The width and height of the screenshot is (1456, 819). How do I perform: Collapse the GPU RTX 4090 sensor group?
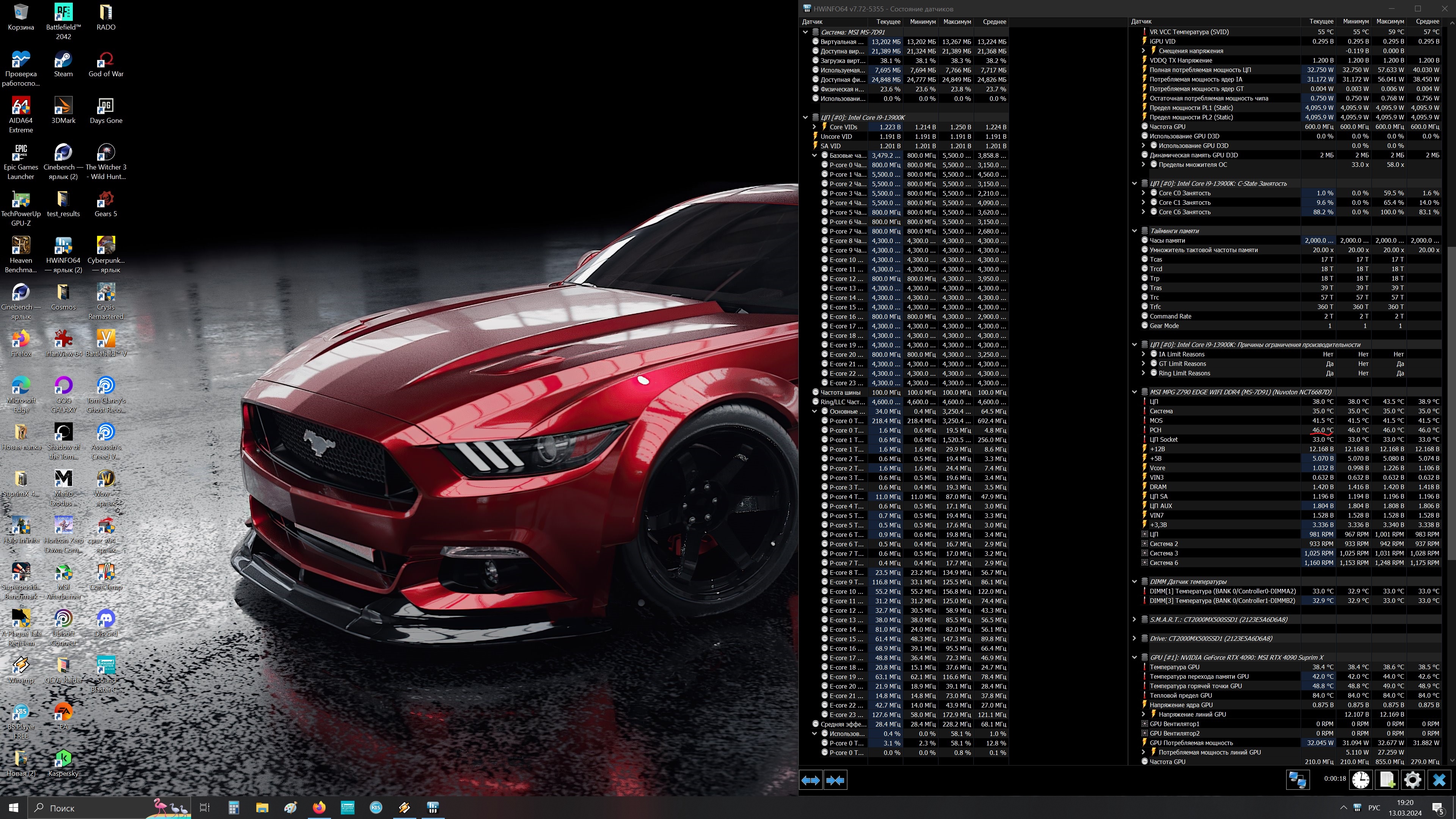click(x=1134, y=657)
